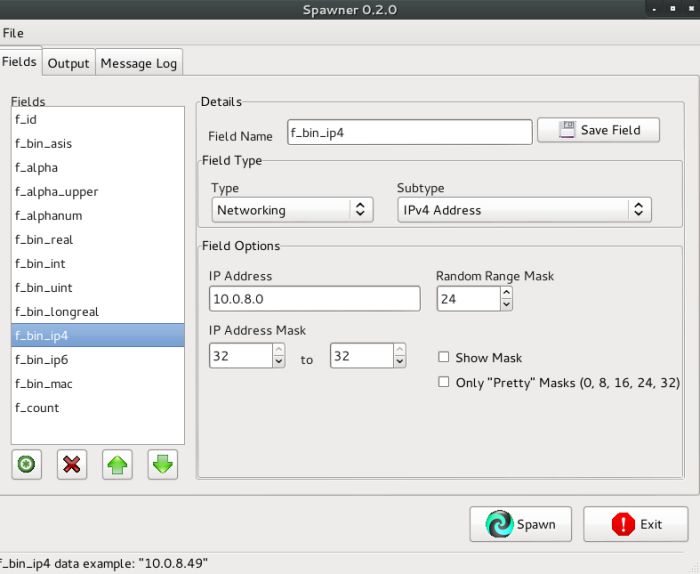Select f_alpha in the fields list
Image resolution: width=700 pixels, height=574 pixels.
click(x=98, y=168)
